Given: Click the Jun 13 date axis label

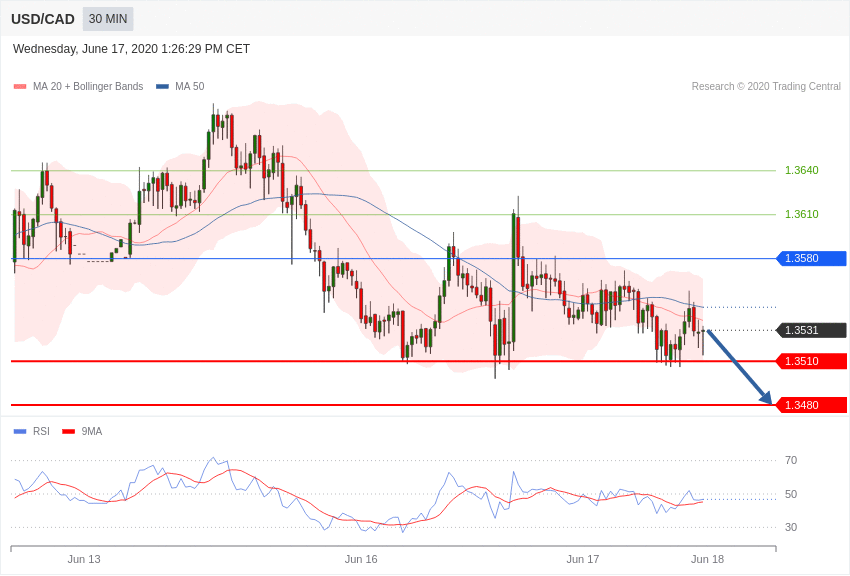Looking at the screenshot, I should (84, 559).
